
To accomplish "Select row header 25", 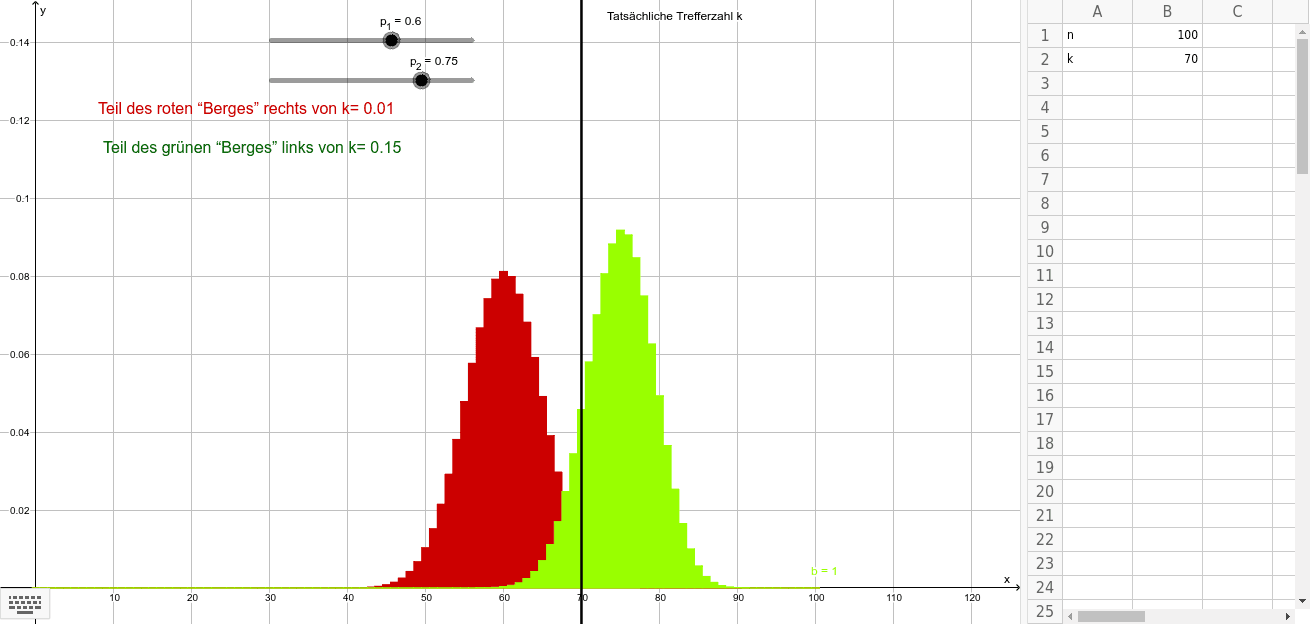I will (1045, 611).
